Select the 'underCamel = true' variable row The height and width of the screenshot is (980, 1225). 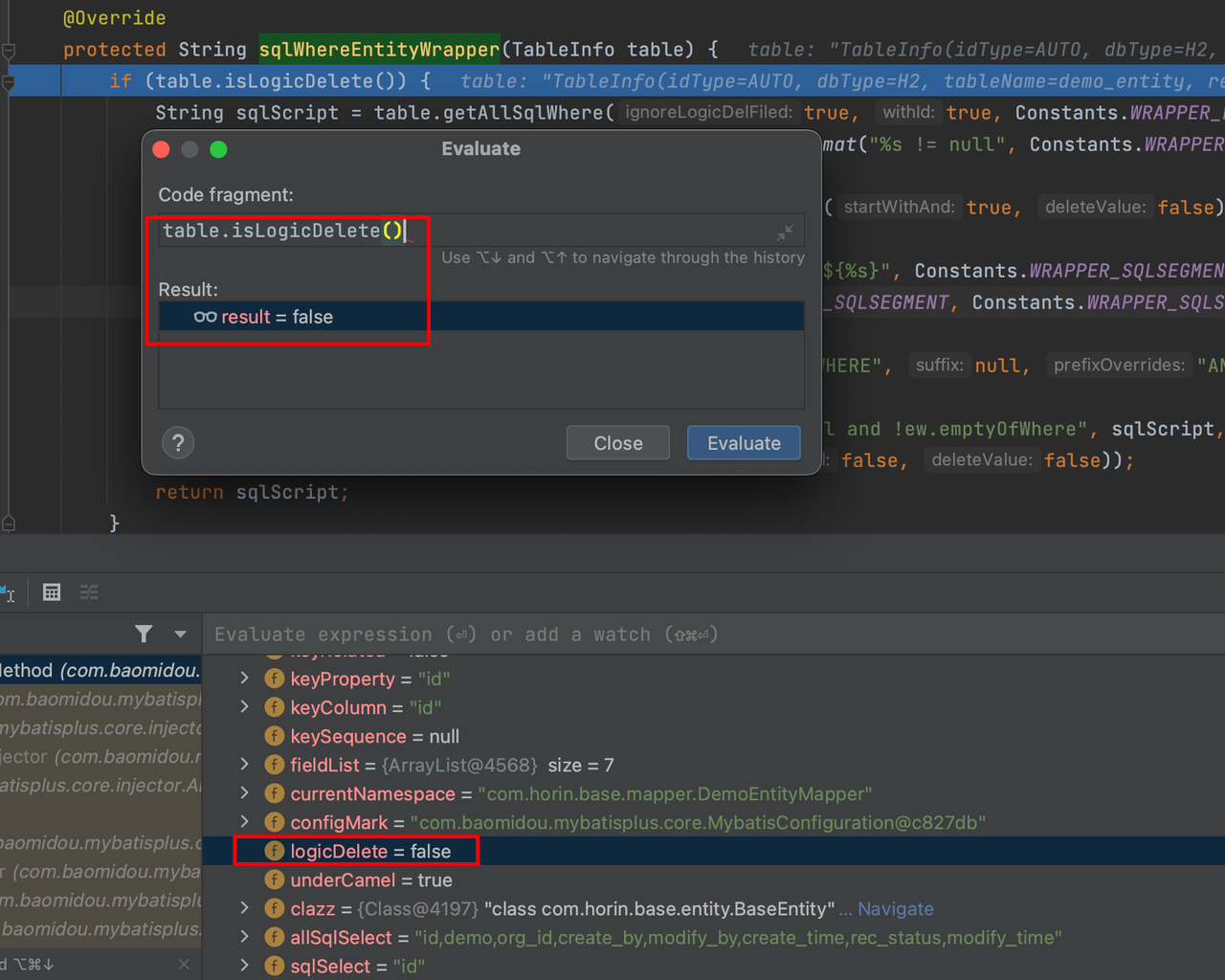pyautogui.click(x=714, y=880)
